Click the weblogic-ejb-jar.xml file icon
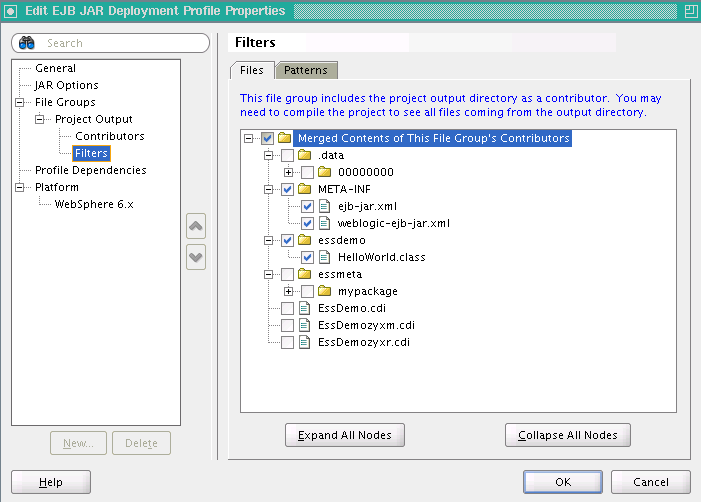The height and width of the screenshot is (502, 701). tap(325, 223)
